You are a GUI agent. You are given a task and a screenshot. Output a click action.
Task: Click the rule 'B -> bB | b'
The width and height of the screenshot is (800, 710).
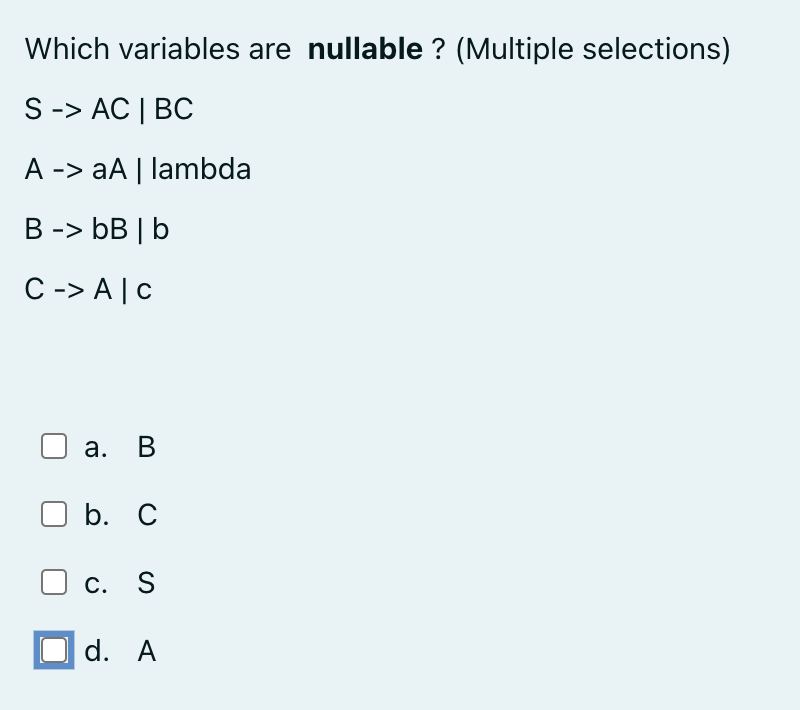97,229
